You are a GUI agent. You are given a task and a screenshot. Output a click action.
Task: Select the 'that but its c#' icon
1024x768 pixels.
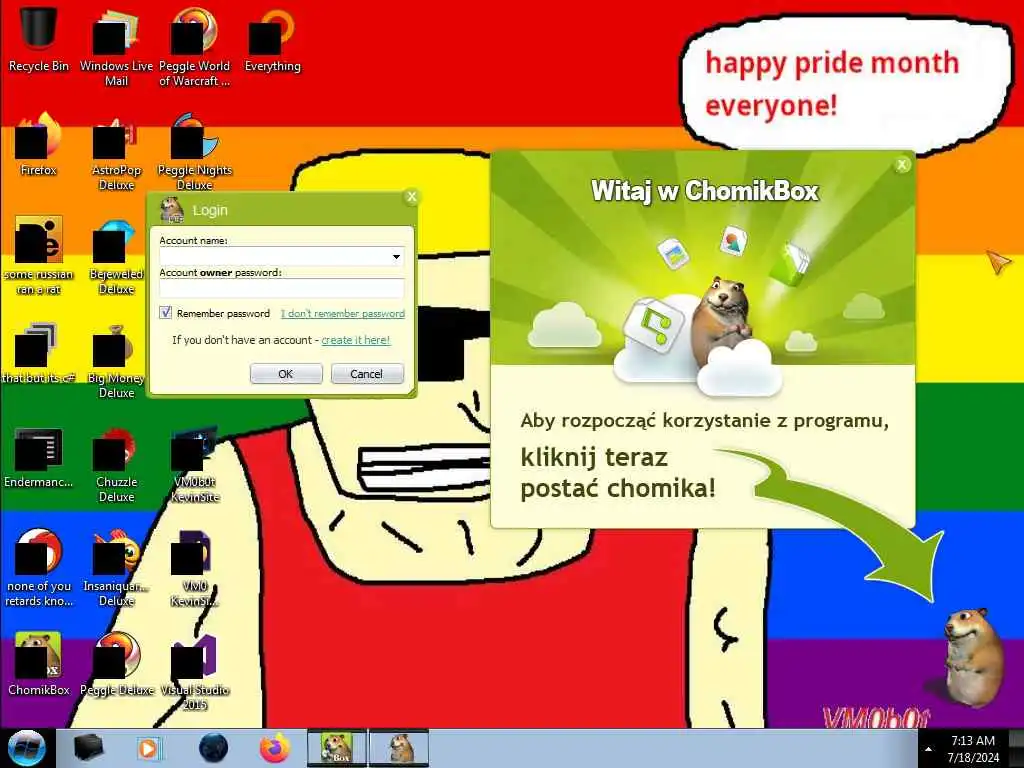(39, 353)
